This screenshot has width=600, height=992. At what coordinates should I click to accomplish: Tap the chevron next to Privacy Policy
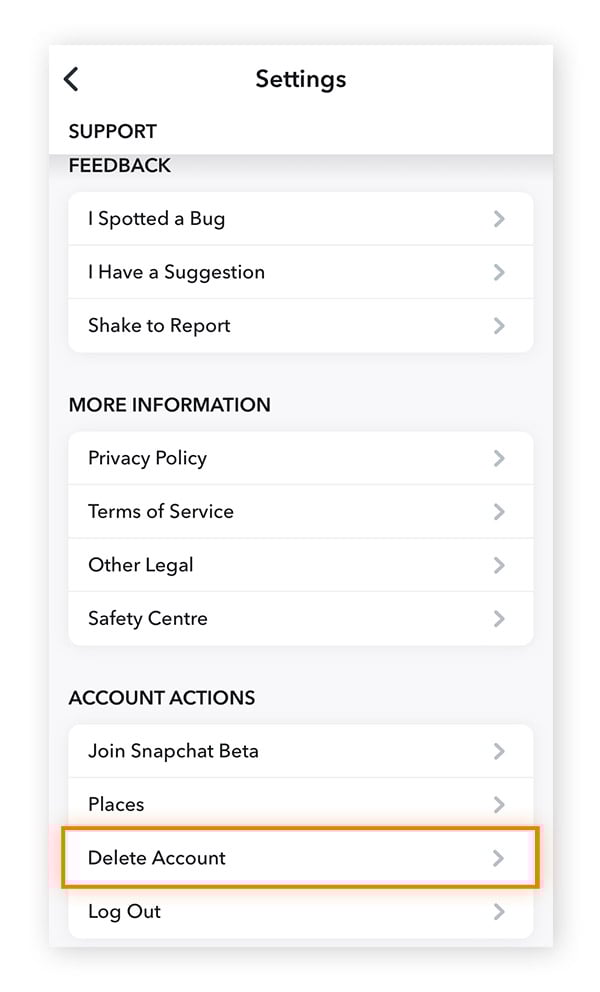pos(498,458)
